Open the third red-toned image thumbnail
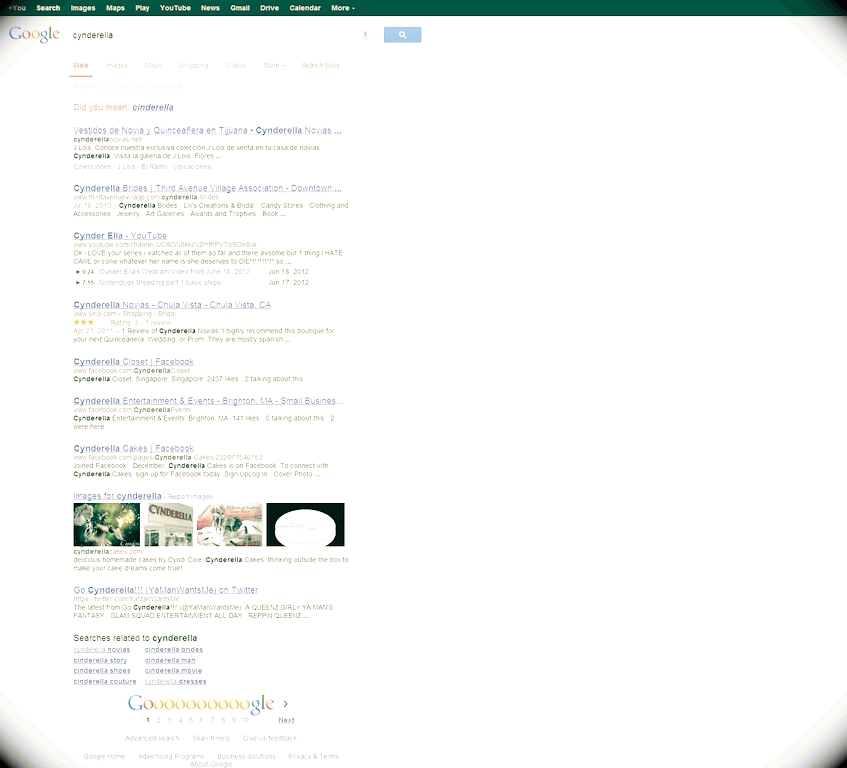This screenshot has height=768, width=847. 230,524
